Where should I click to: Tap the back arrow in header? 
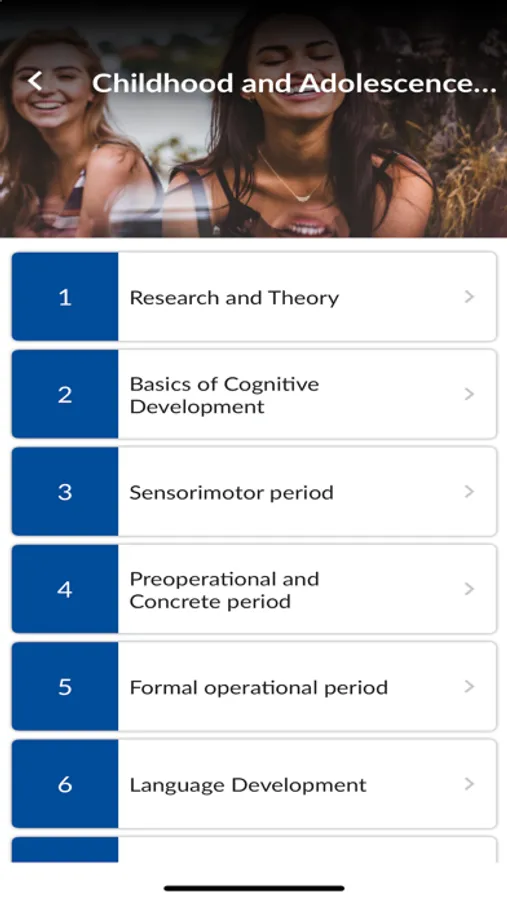point(34,81)
